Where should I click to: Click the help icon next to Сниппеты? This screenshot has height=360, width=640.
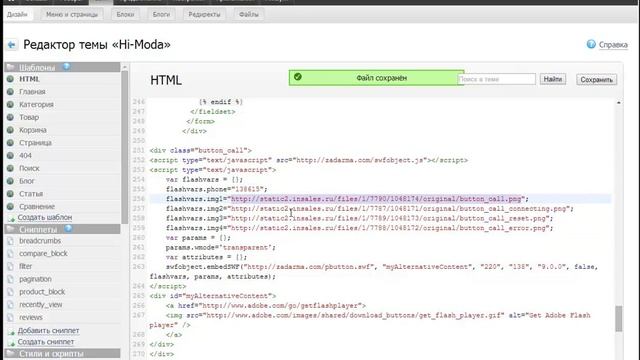(68, 229)
